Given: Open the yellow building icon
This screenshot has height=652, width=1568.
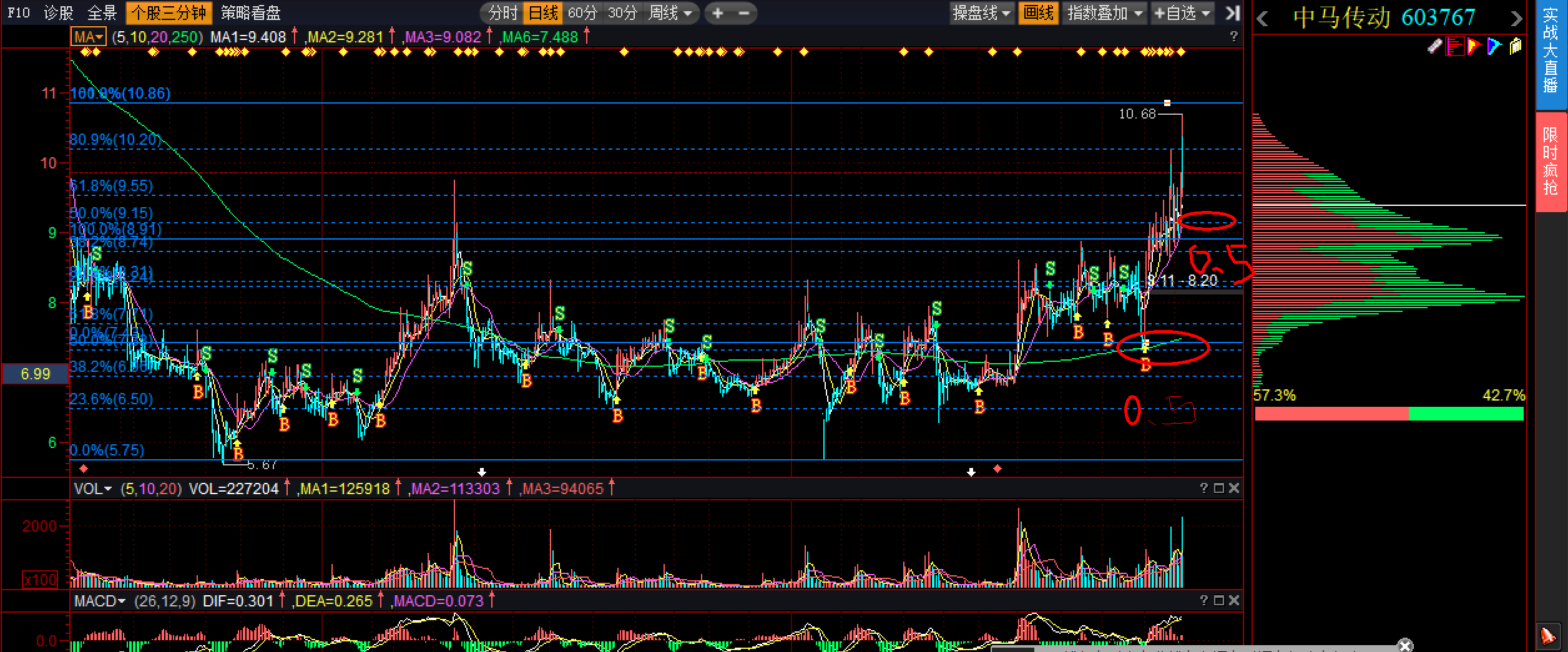Looking at the screenshot, I should coord(1516,46).
